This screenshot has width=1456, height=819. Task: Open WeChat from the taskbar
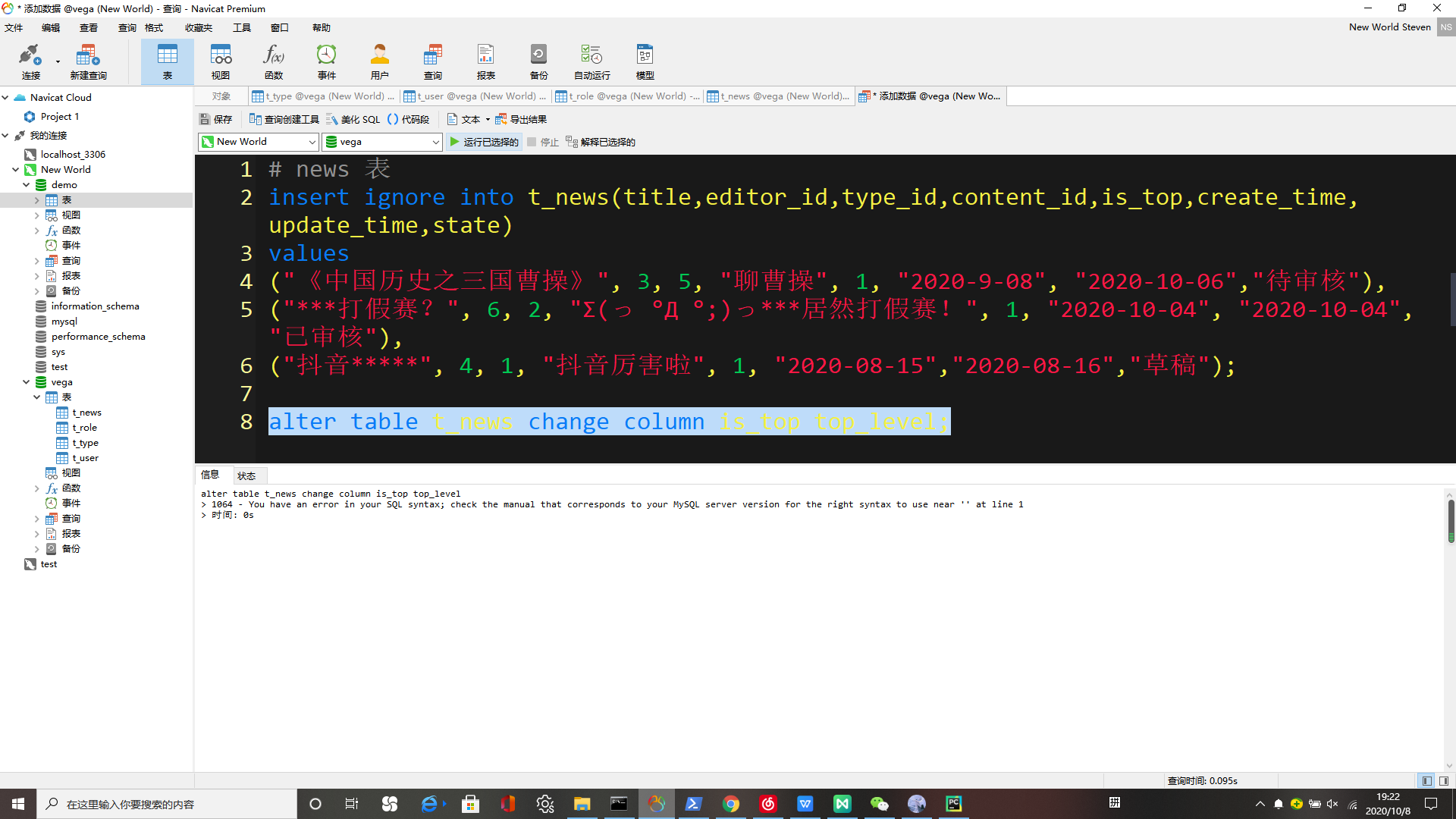[880, 804]
